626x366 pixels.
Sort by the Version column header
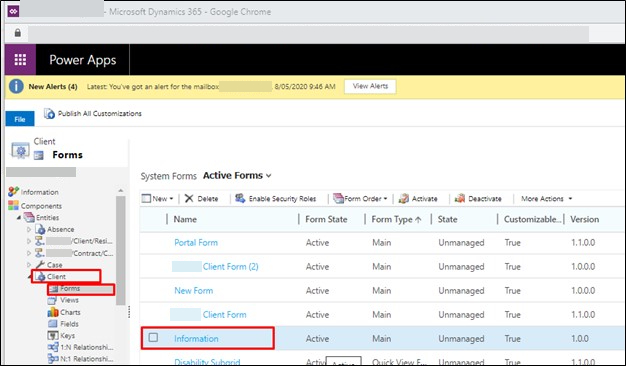[x=584, y=219]
